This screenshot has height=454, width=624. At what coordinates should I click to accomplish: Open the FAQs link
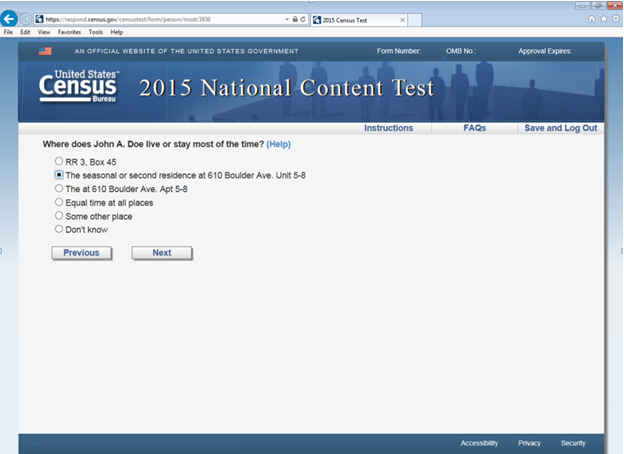[474, 128]
